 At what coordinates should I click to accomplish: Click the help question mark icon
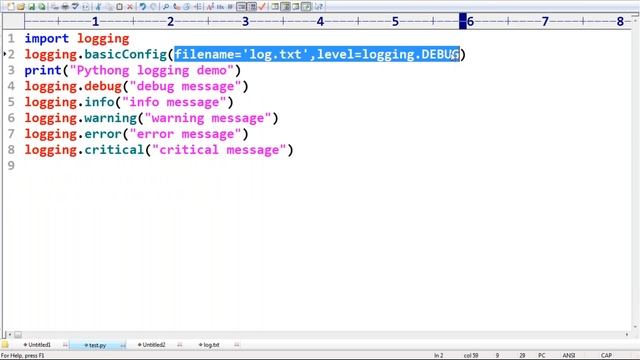318,7
